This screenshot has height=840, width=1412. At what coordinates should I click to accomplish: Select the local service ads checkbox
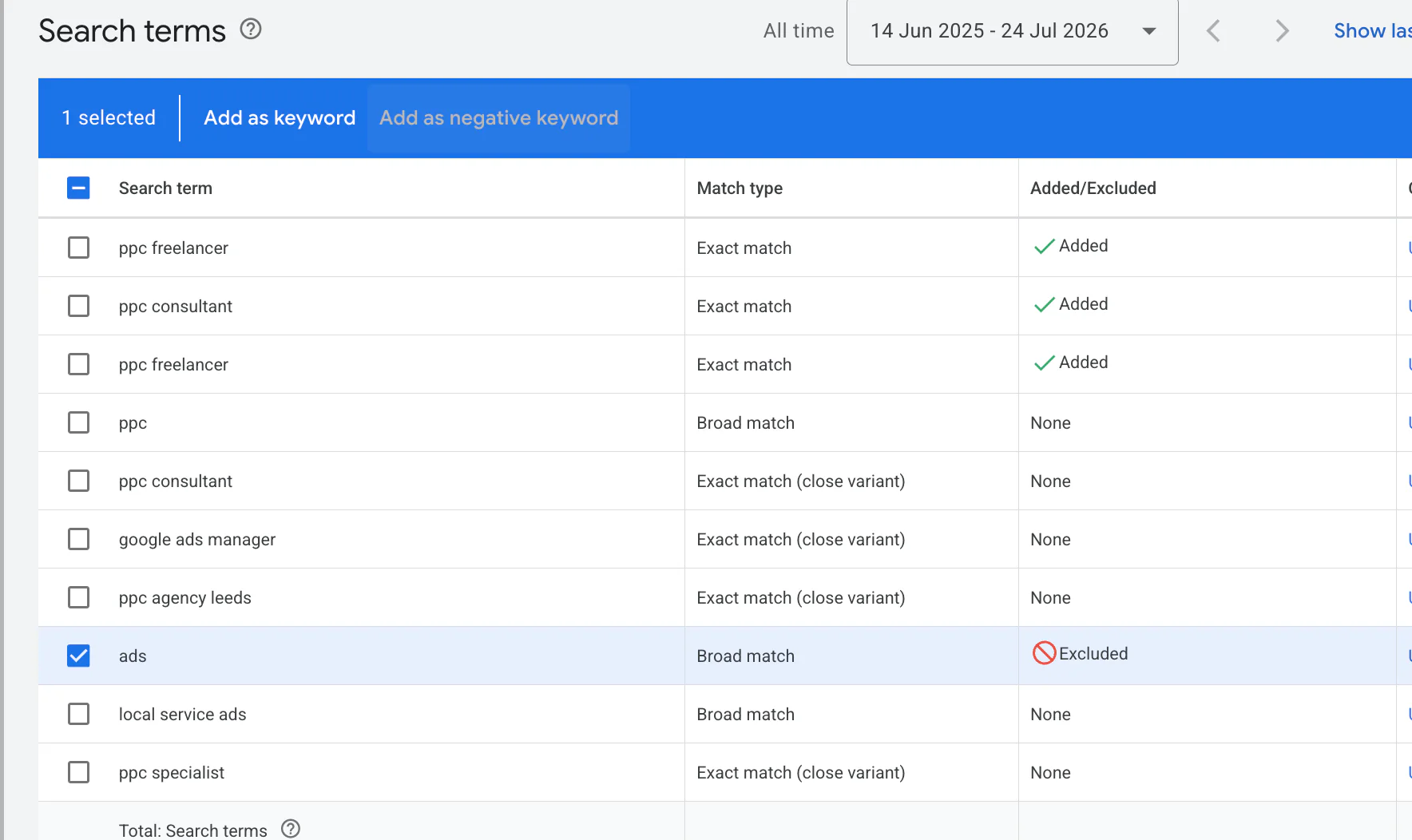click(78, 714)
